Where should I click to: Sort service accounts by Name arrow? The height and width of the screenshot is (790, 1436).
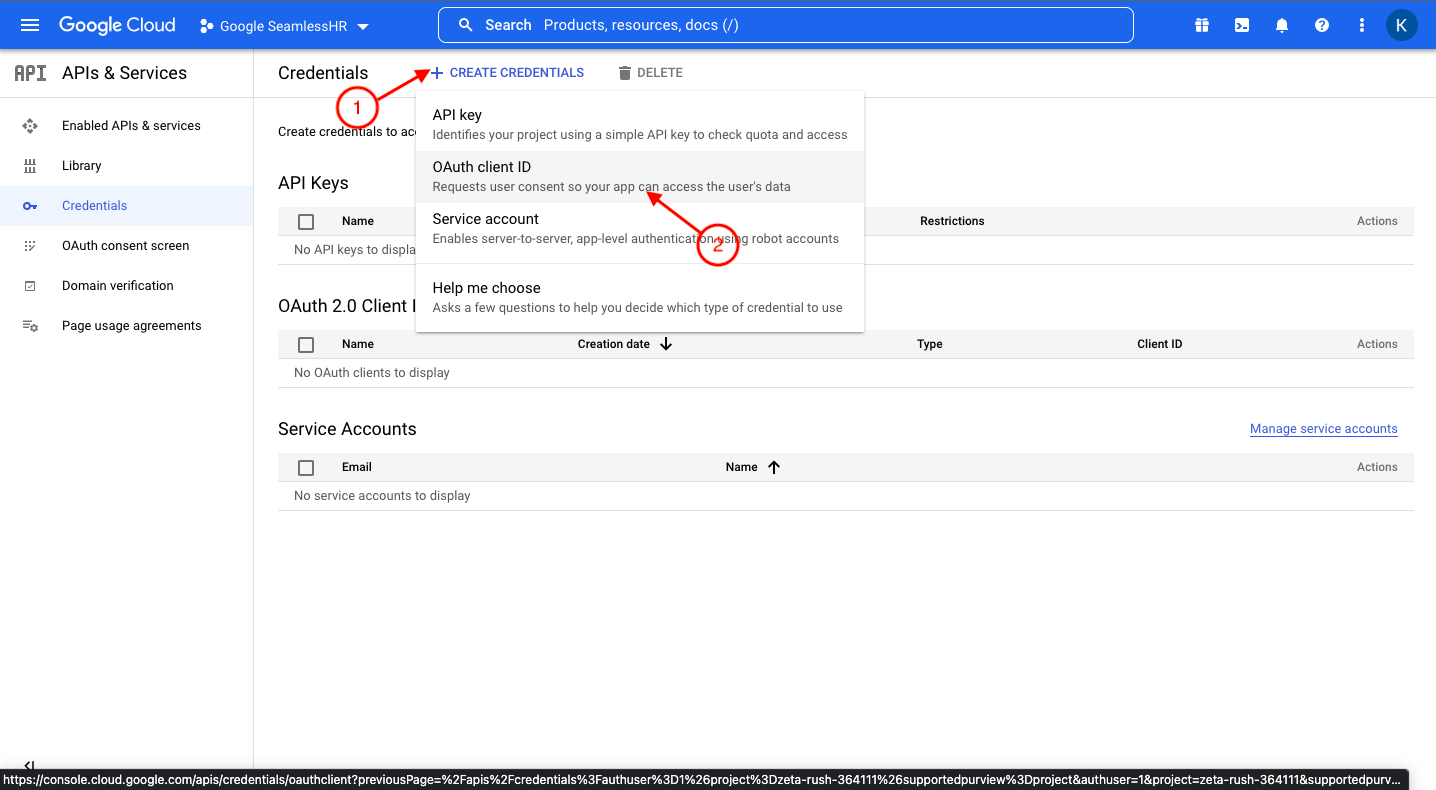pyautogui.click(x=774, y=467)
